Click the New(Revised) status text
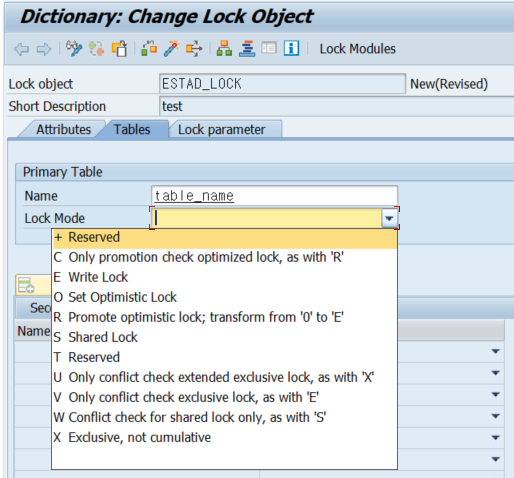 pyautogui.click(x=449, y=84)
